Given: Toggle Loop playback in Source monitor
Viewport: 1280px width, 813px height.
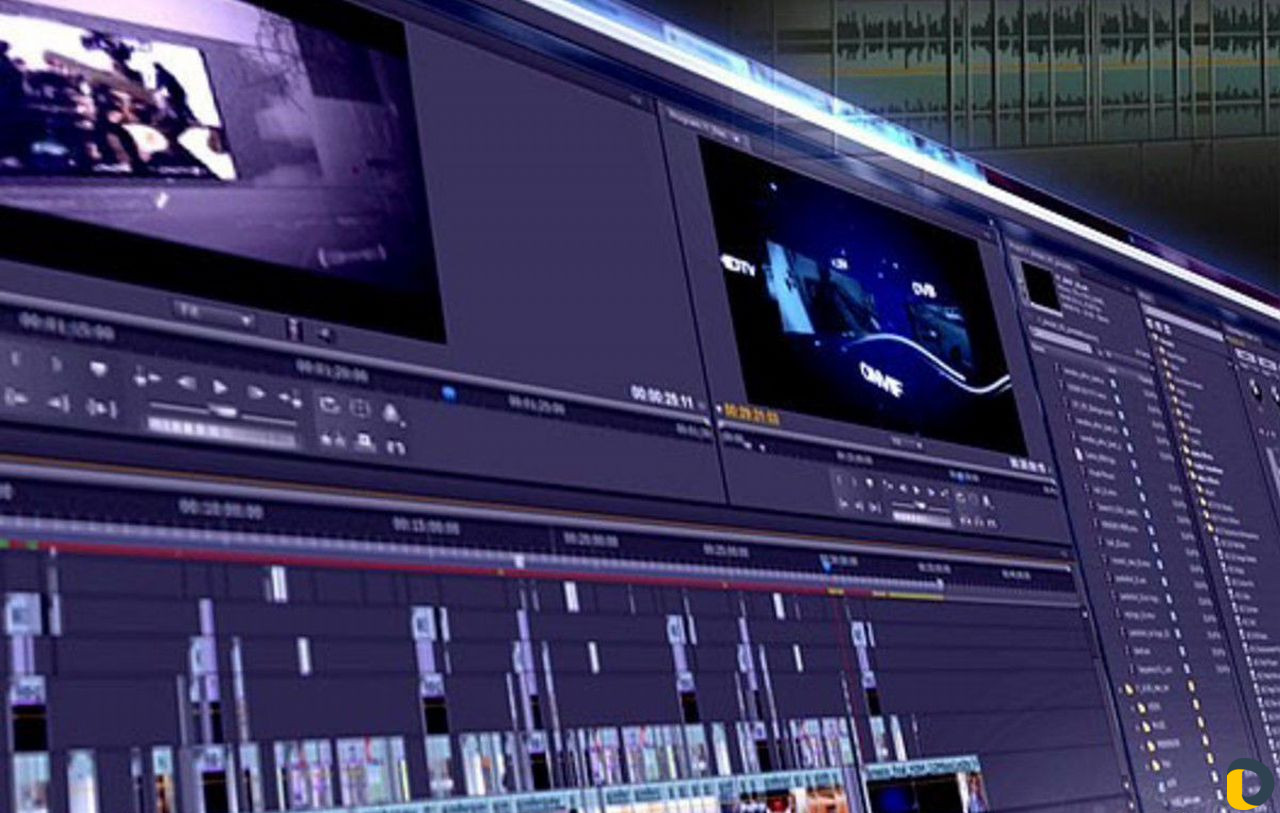Looking at the screenshot, I should coord(328,404).
